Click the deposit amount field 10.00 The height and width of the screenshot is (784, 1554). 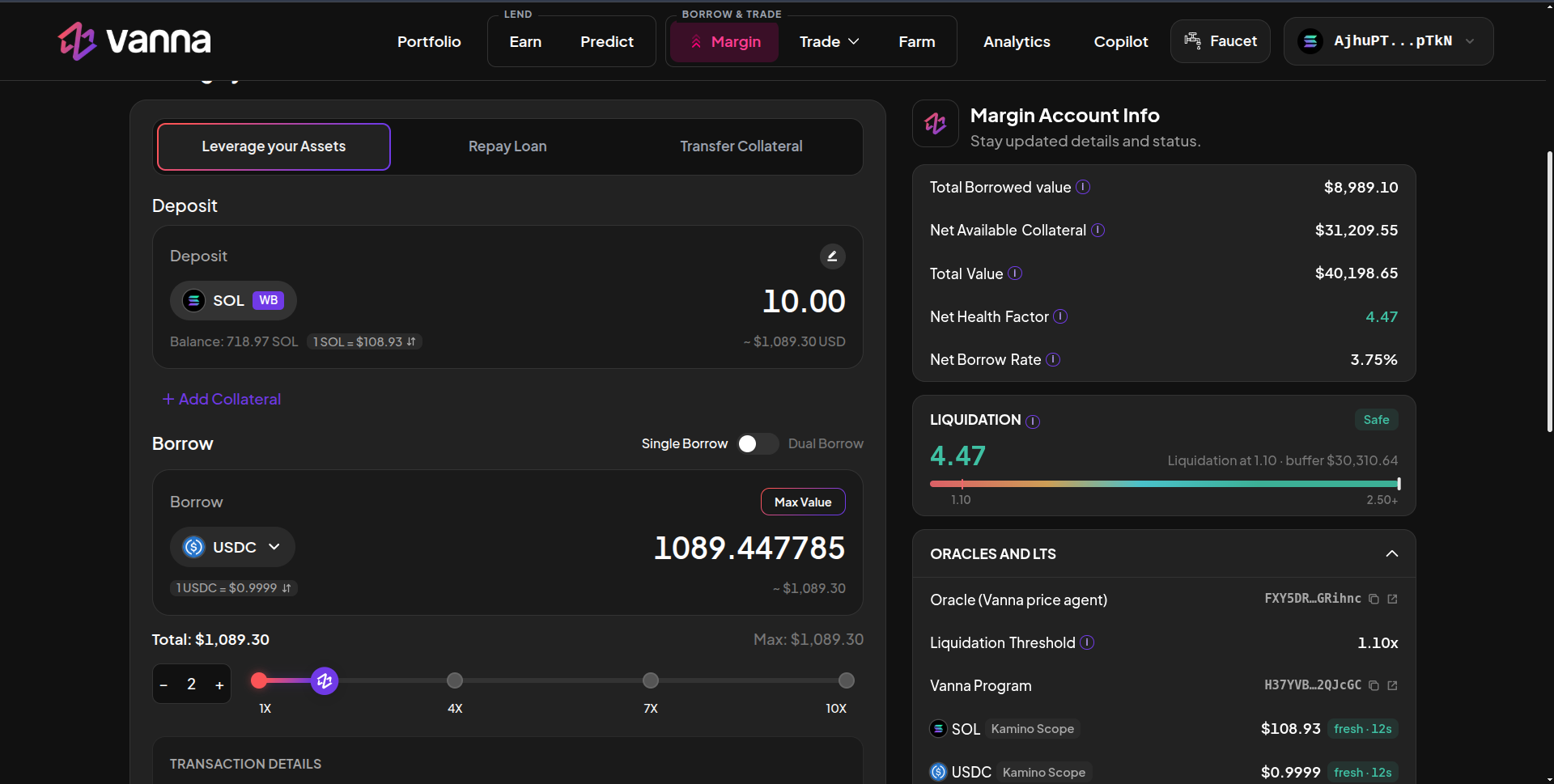point(804,301)
